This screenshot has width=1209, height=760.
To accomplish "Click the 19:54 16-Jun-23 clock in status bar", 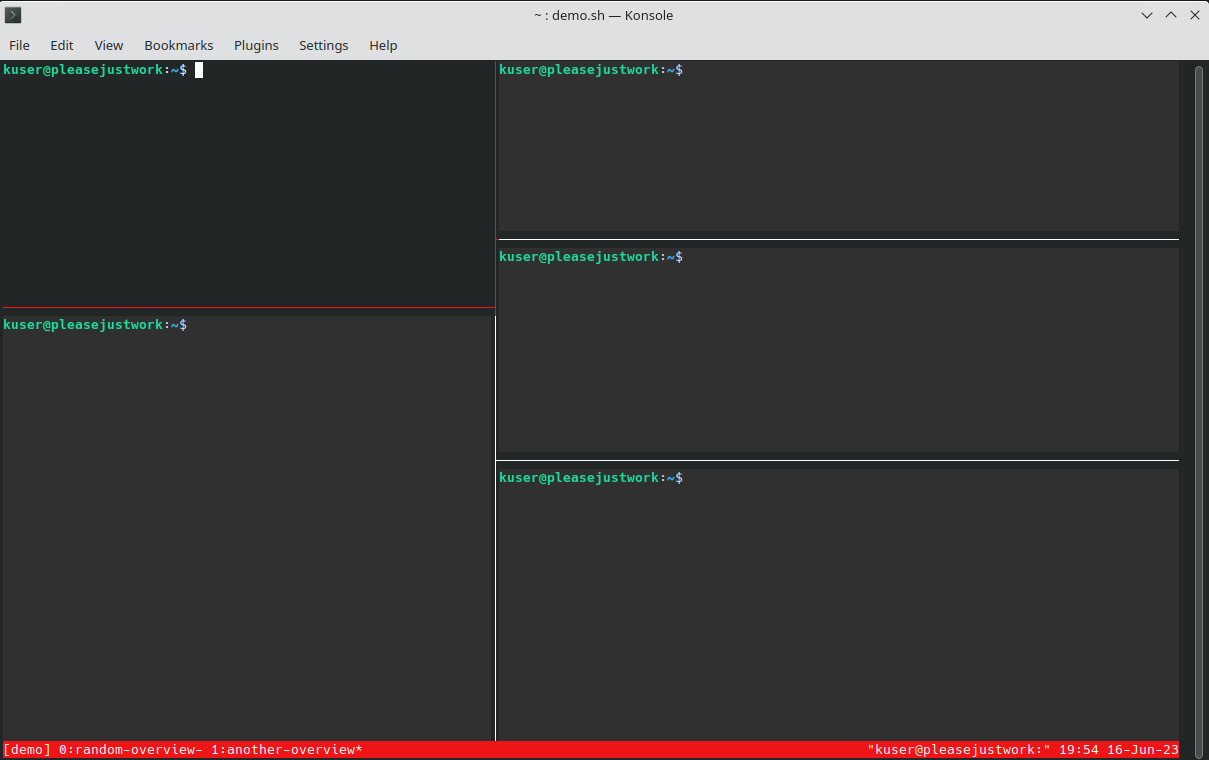I will pos(1119,750).
